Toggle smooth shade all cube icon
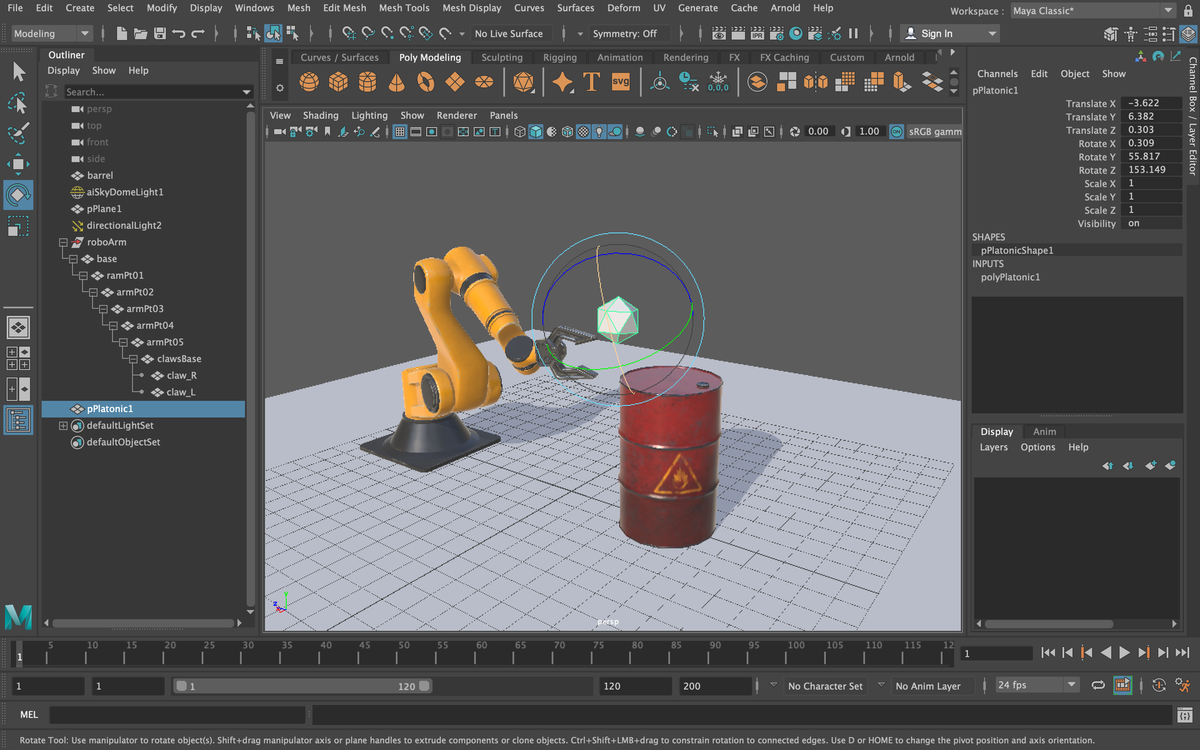The image size is (1200, 750). coord(536,131)
